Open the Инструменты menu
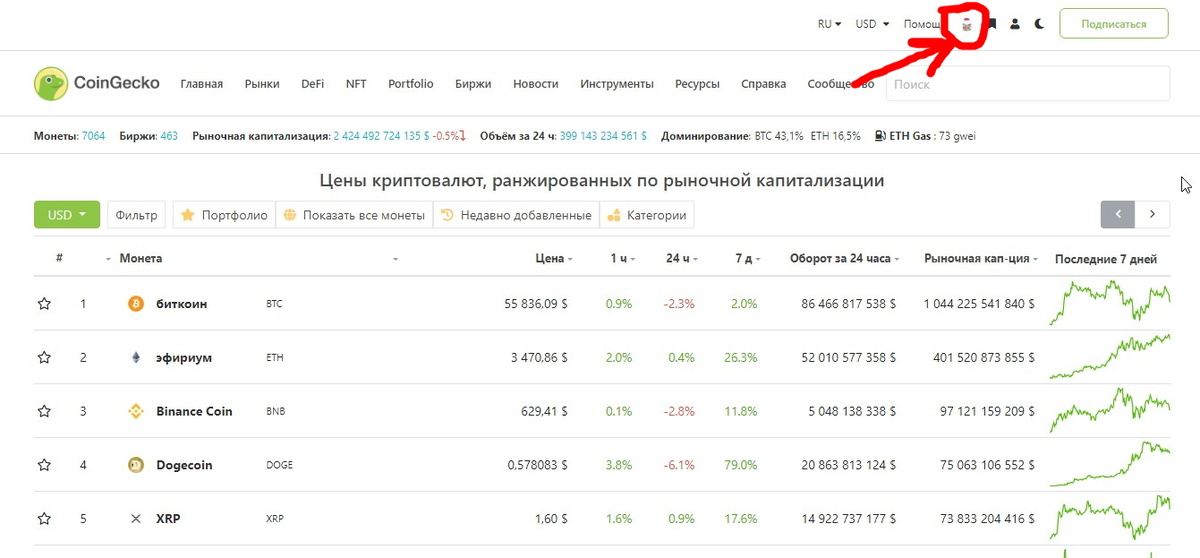 point(617,84)
